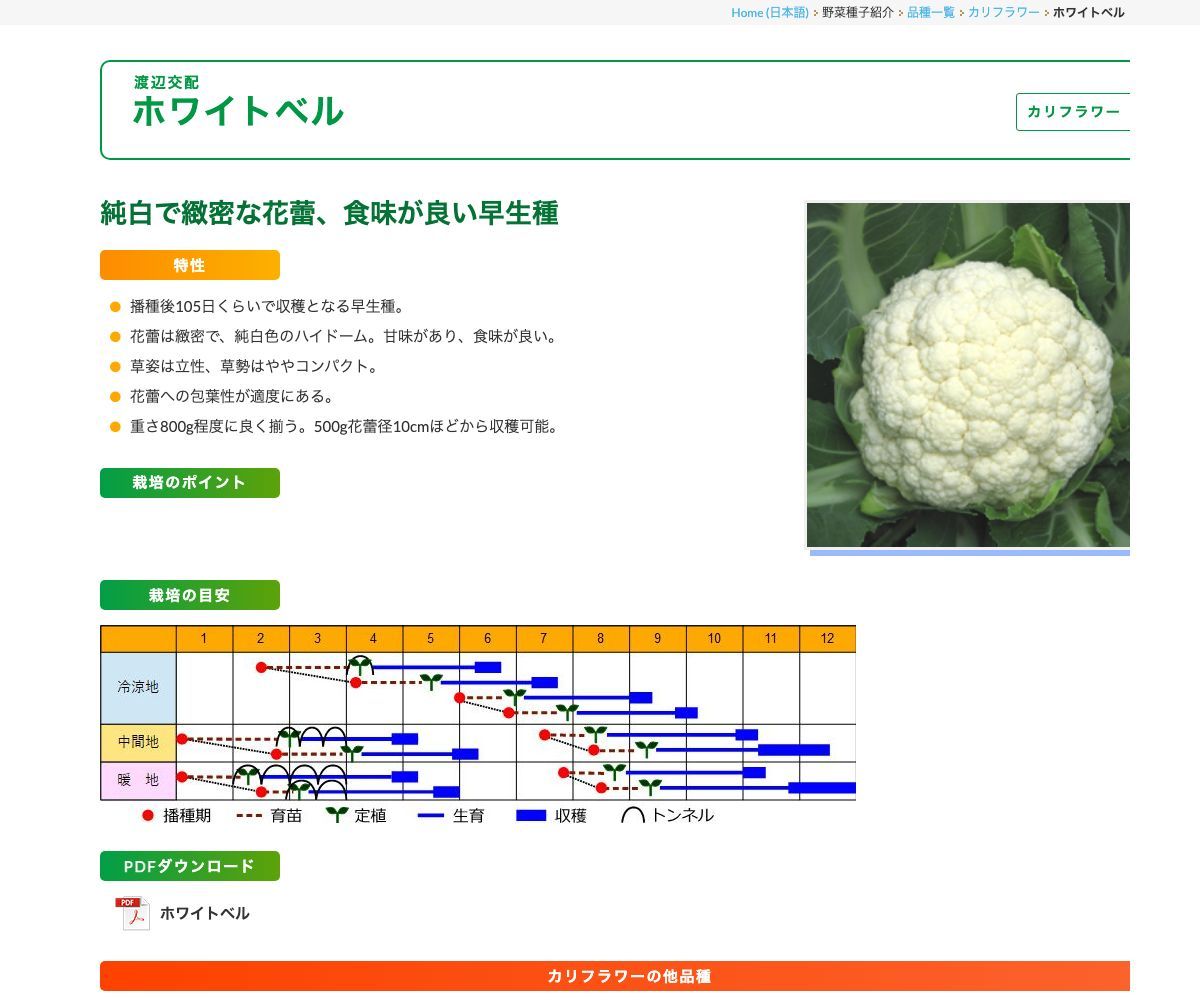The height and width of the screenshot is (1000, 1200).
Task: Open the ホワイトベル PDF link
Action: (x=204, y=913)
